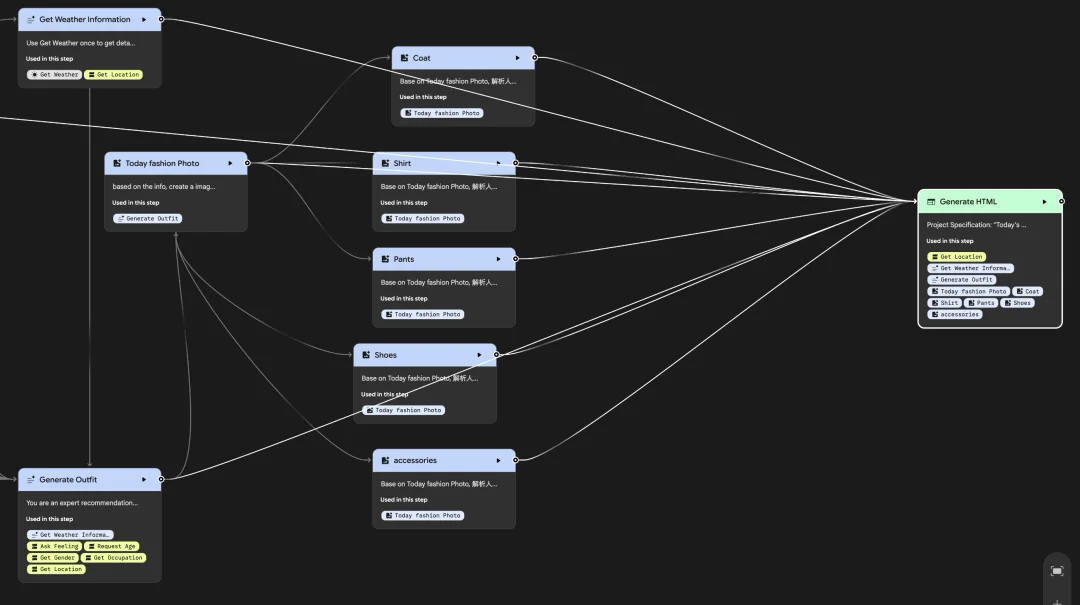Click the Today fashion Photo header icon
The height and width of the screenshot is (605, 1080).
[116, 163]
